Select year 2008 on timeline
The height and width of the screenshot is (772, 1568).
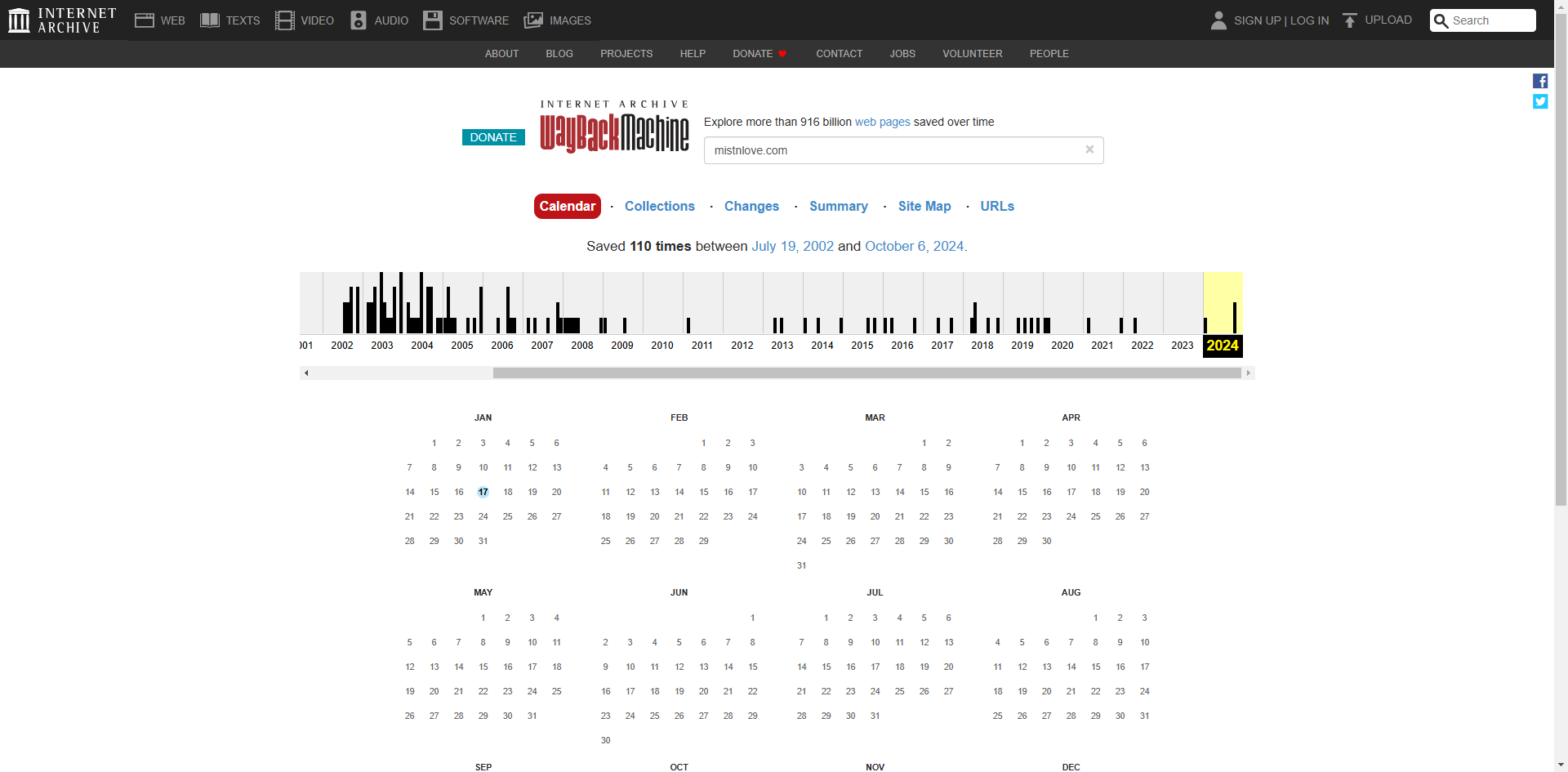tap(582, 346)
